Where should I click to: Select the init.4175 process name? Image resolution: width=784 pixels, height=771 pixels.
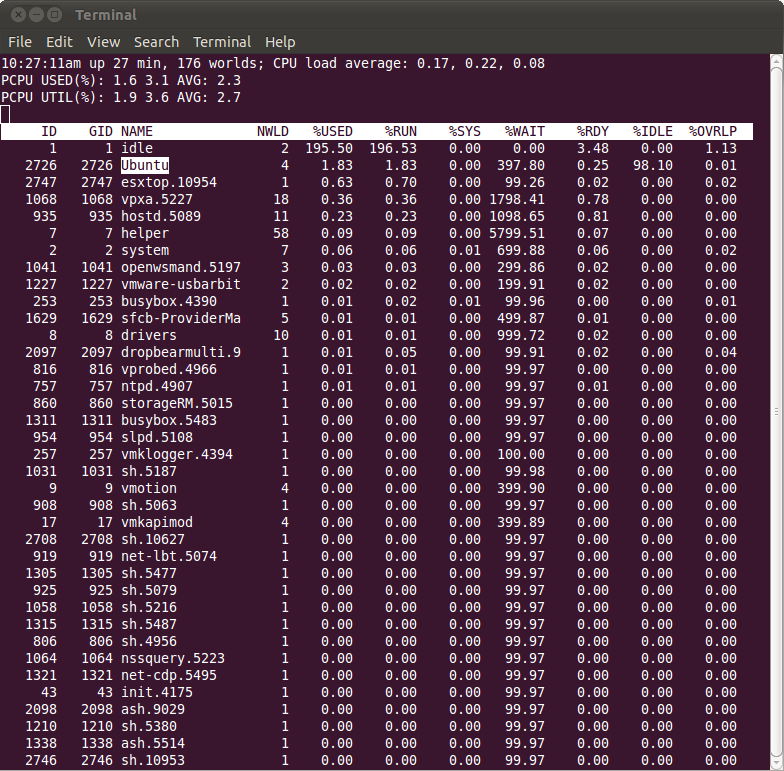(157, 692)
